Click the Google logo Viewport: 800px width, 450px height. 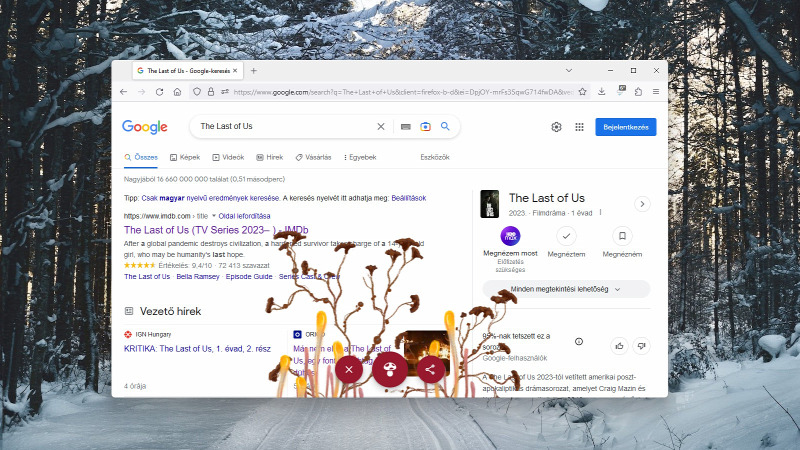tap(145, 127)
